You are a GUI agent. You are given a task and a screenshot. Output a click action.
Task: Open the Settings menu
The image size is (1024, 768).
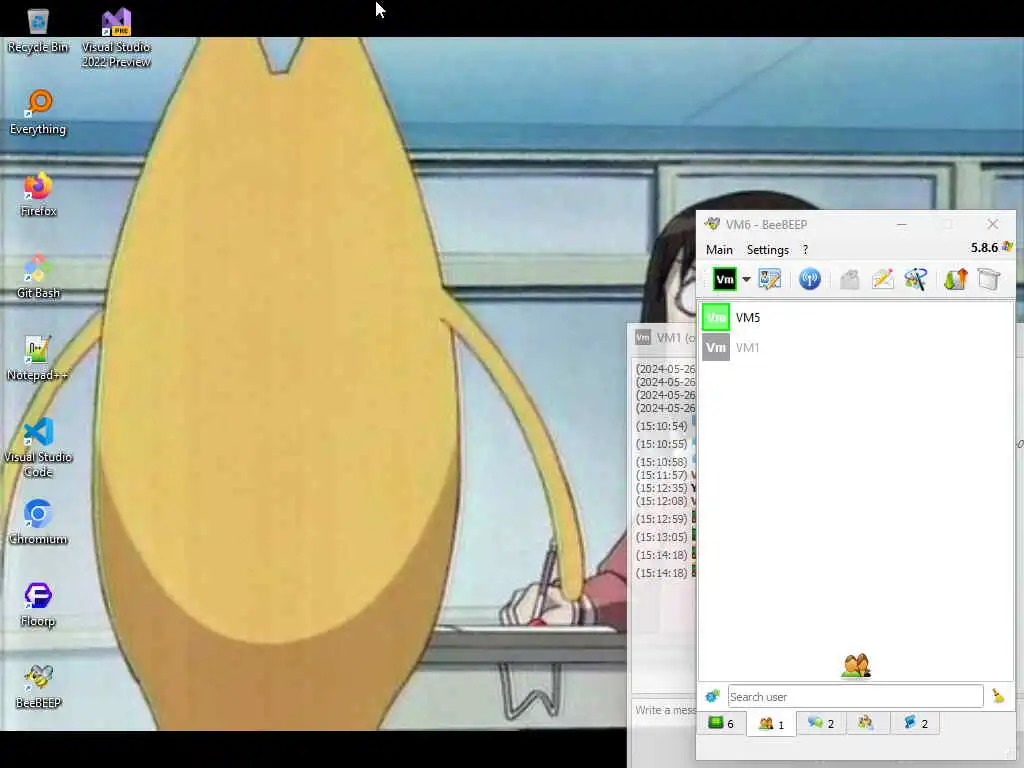[767, 250]
